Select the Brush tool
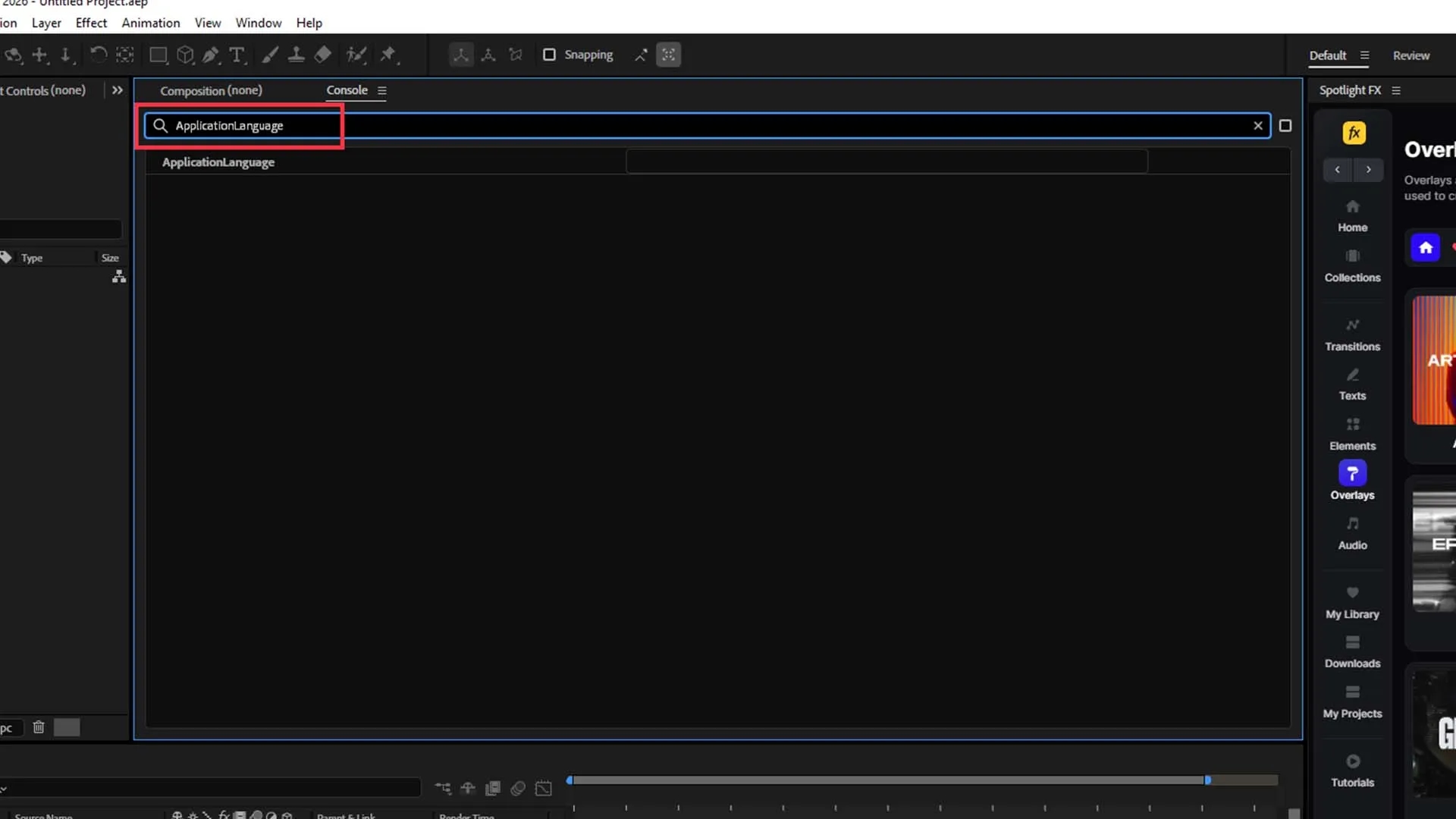Viewport: 1456px width, 819px height. click(270, 55)
